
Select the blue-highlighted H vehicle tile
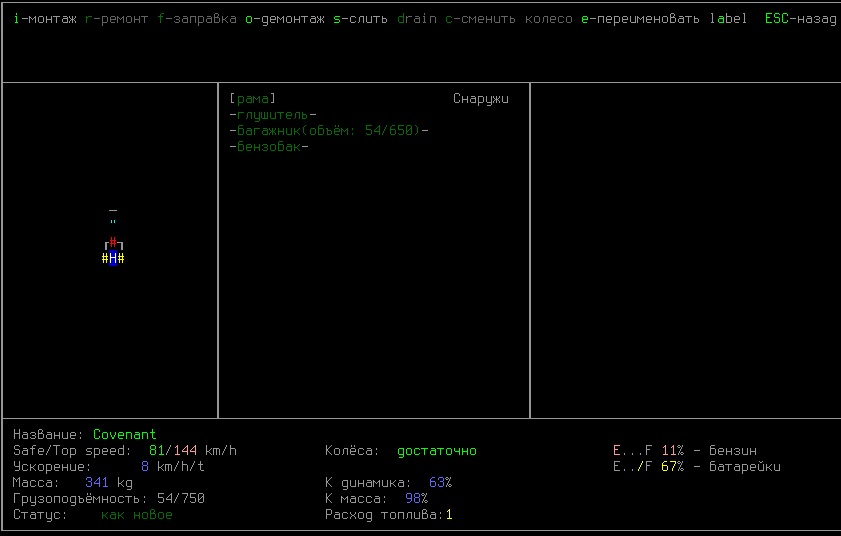click(x=113, y=258)
